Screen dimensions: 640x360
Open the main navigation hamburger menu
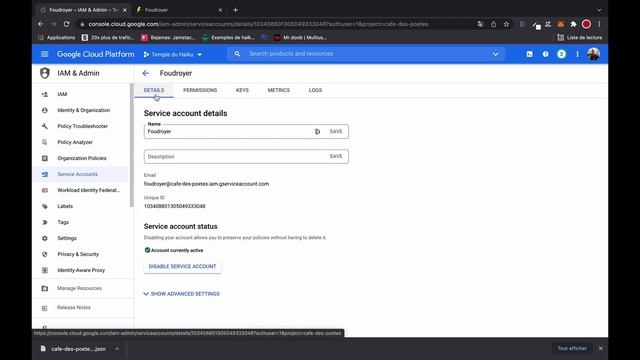pyautogui.click(x=44, y=54)
